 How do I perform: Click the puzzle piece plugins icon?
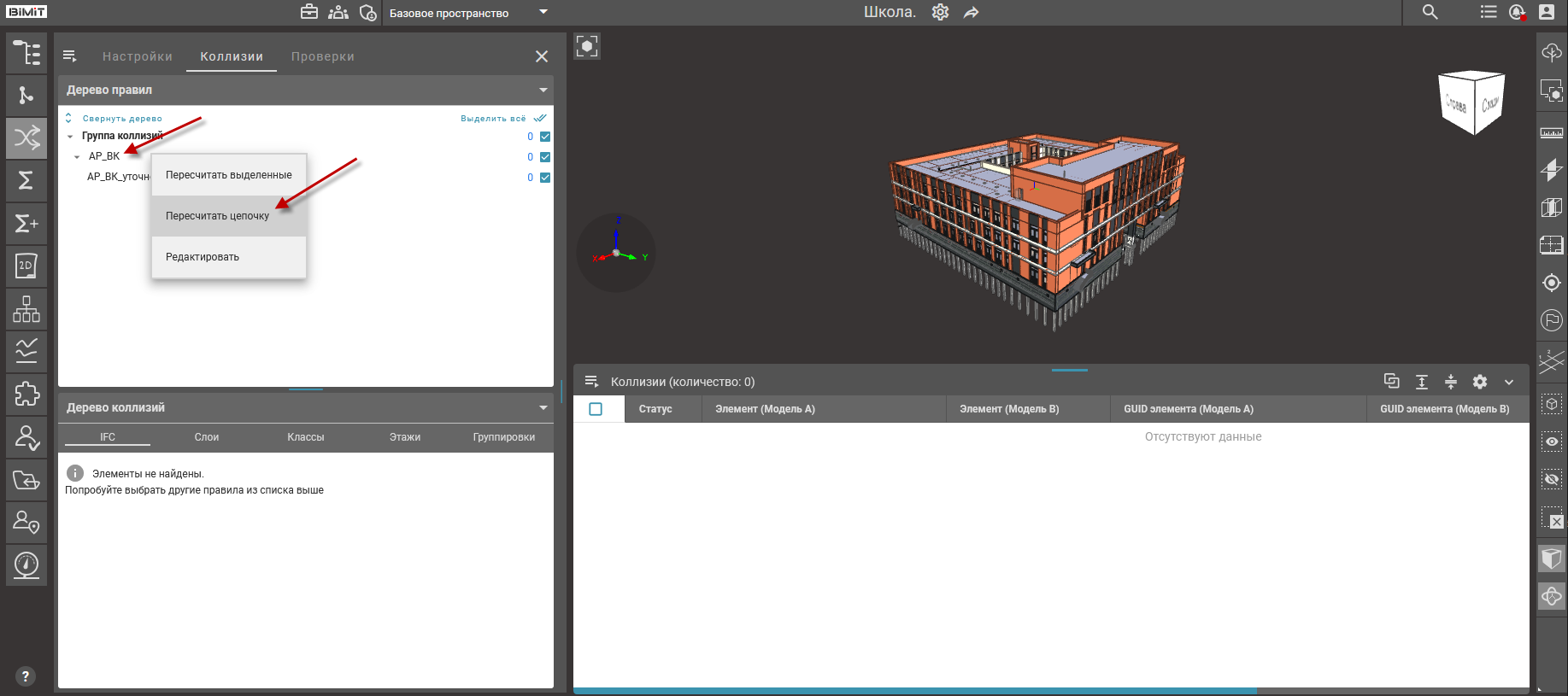26,394
